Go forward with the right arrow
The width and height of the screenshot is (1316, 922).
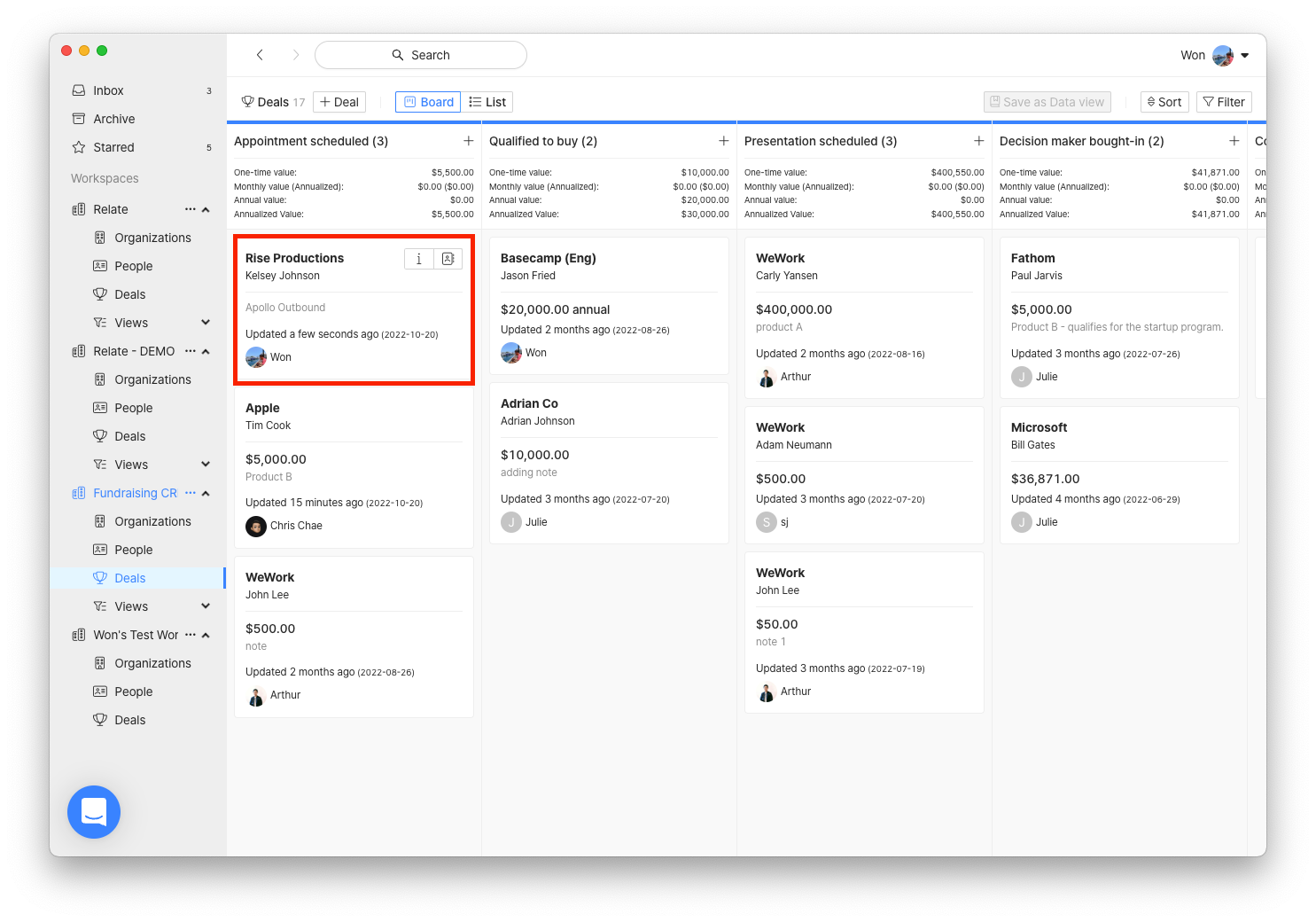[x=296, y=55]
